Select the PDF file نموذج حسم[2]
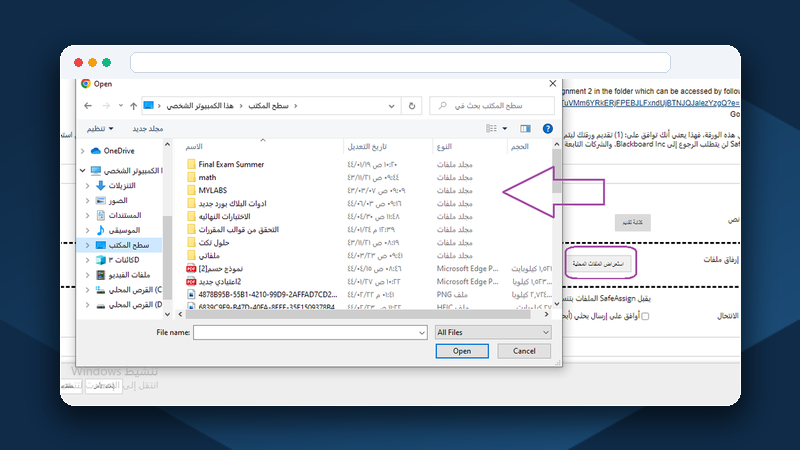 pyautogui.click(x=220, y=268)
